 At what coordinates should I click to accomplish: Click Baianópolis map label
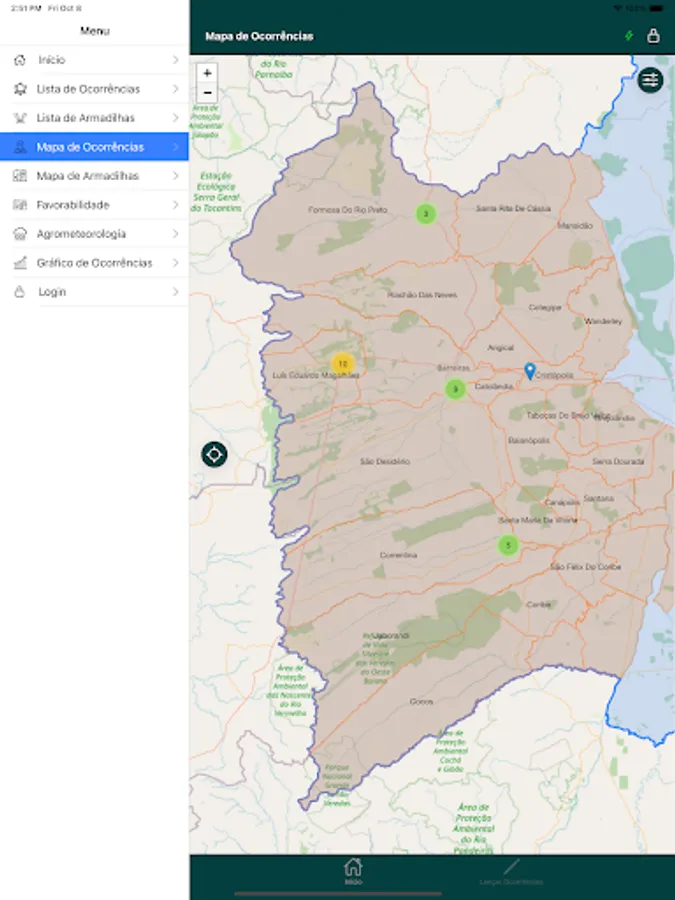click(x=529, y=441)
